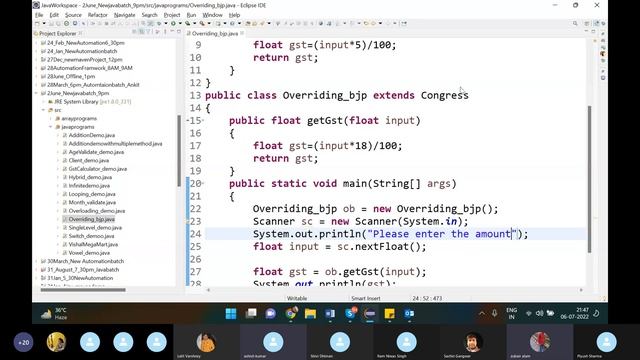Toggle Link with Editor in Project Explorer
The width and height of the screenshot is (640, 360).
pos(141,32)
